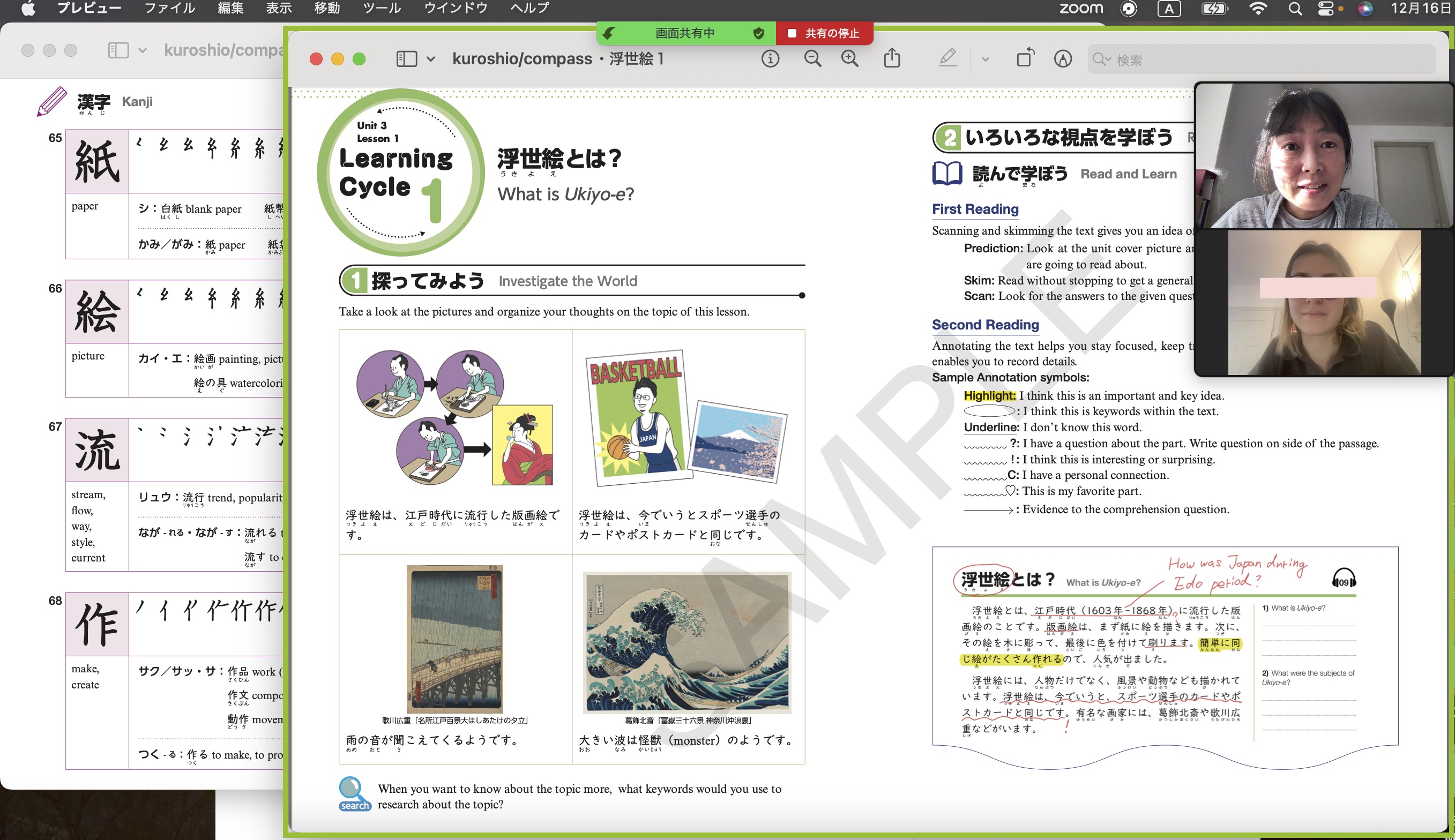This screenshot has width=1455, height=840.
Task: Expand highlight color options chevron
Action: coord(985,59)
